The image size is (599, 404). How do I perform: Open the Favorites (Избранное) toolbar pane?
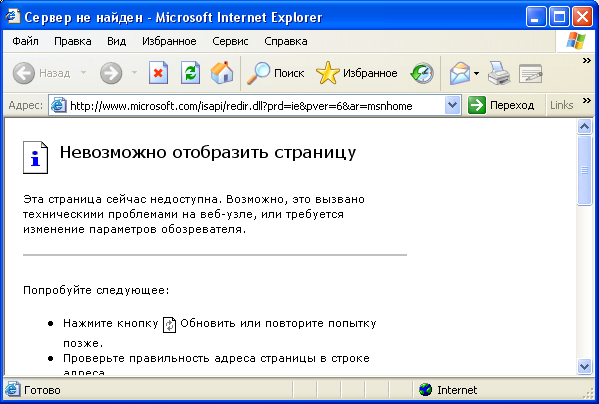pos(357,73)
